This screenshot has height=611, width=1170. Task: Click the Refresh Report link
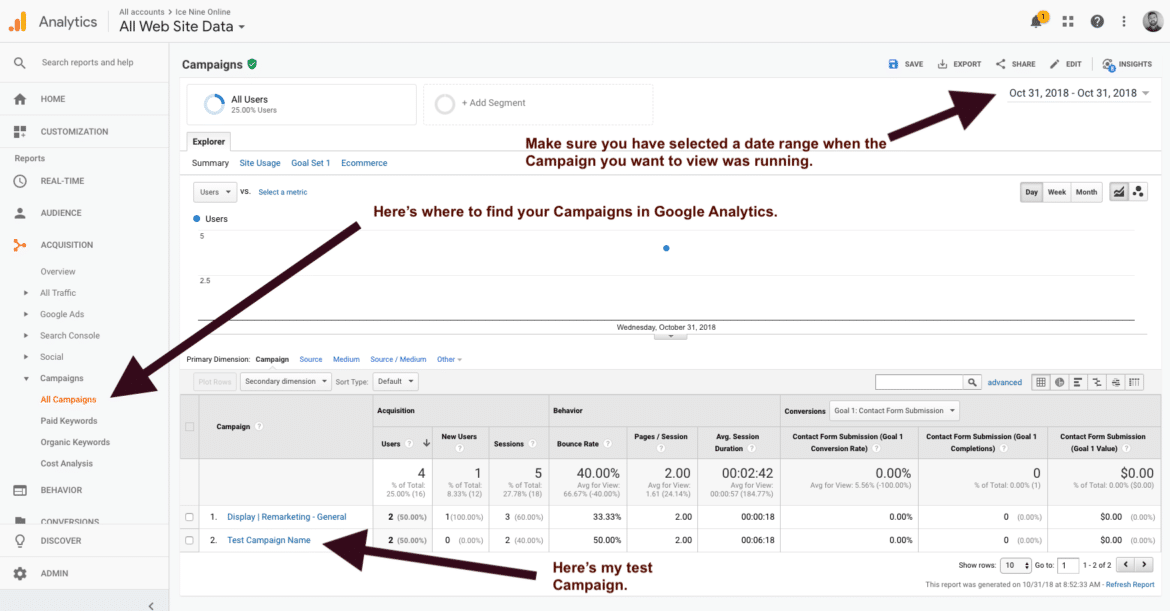(x=1128, y=583)
